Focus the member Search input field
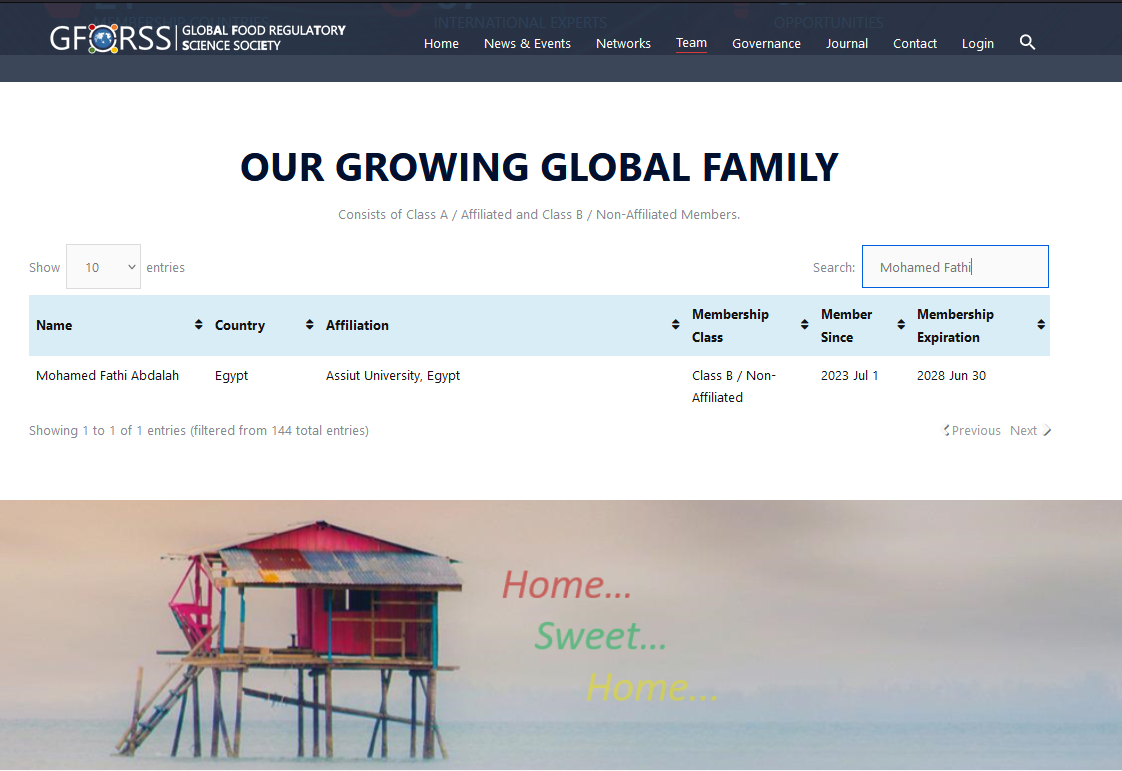 tap(955, 267)
